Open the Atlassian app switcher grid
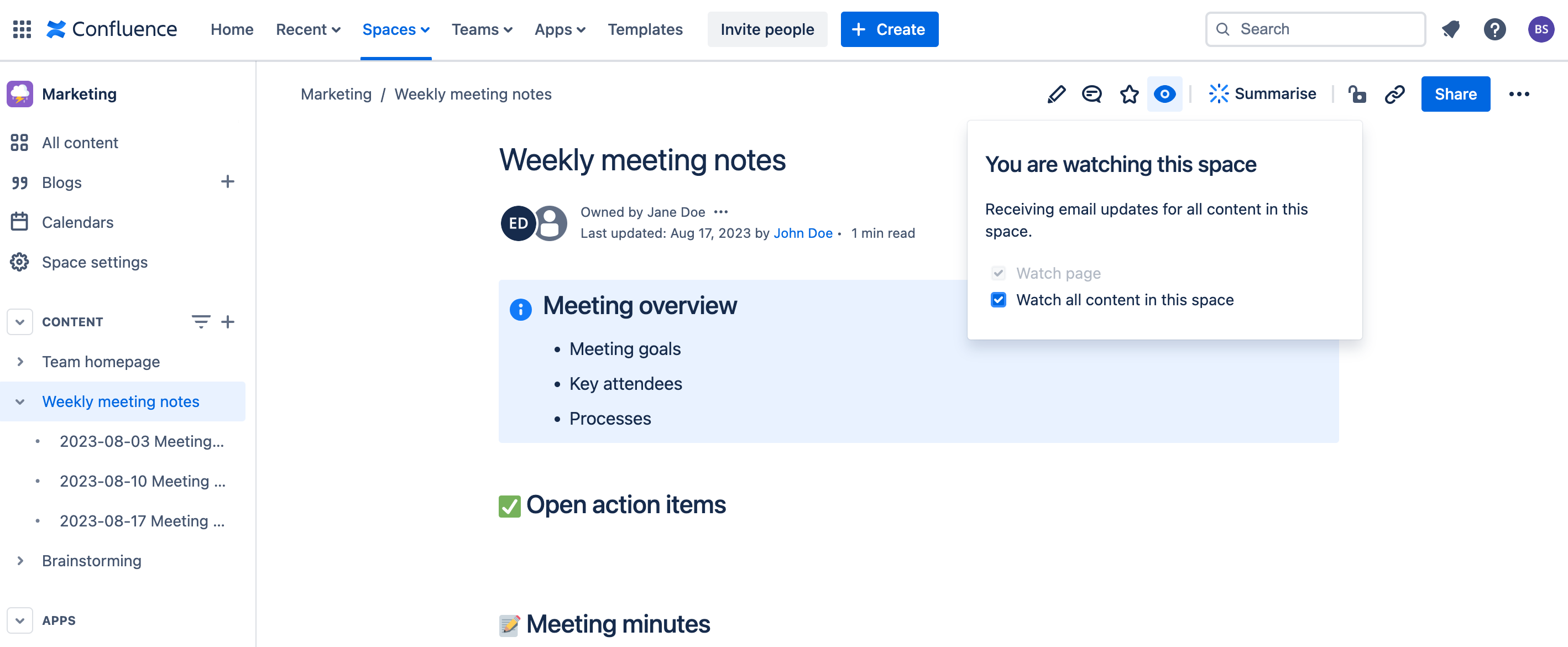Image resolution: width=1568 pixels, height=647 pixels. click(22, 29)
